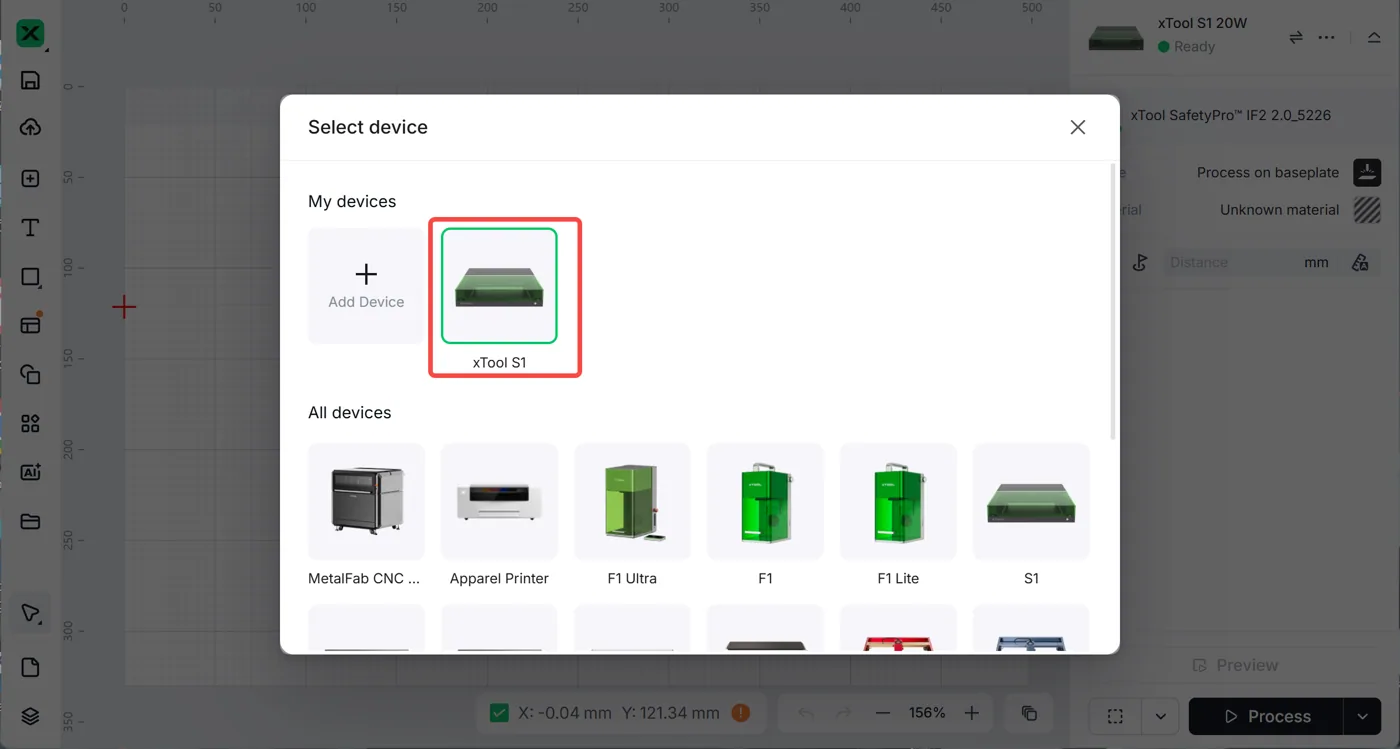Toggle the green position checkbox

point(499,713)
